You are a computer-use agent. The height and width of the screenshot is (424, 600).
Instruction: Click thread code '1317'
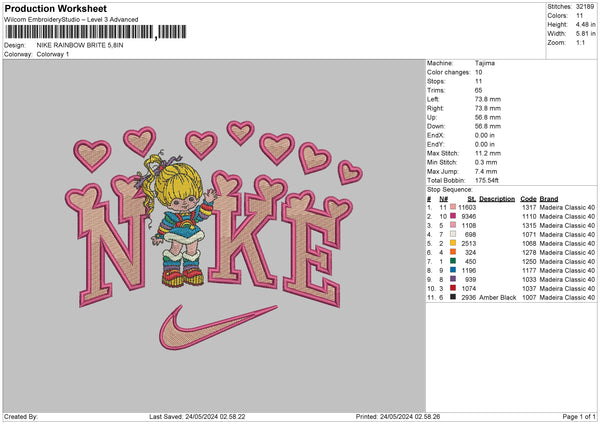pyautogui.click(x=529, y=207)
